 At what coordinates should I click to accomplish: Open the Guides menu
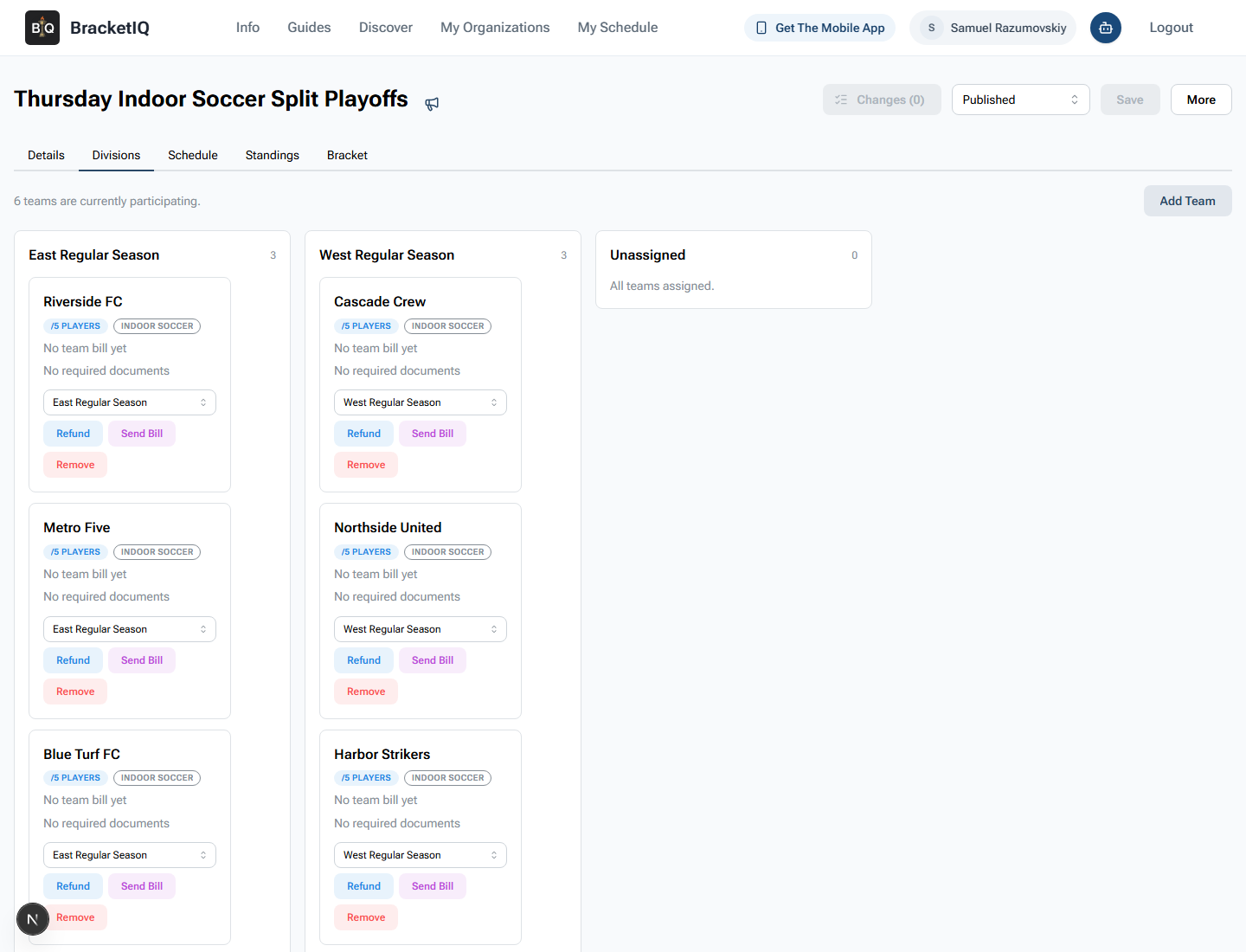[309, 28]
